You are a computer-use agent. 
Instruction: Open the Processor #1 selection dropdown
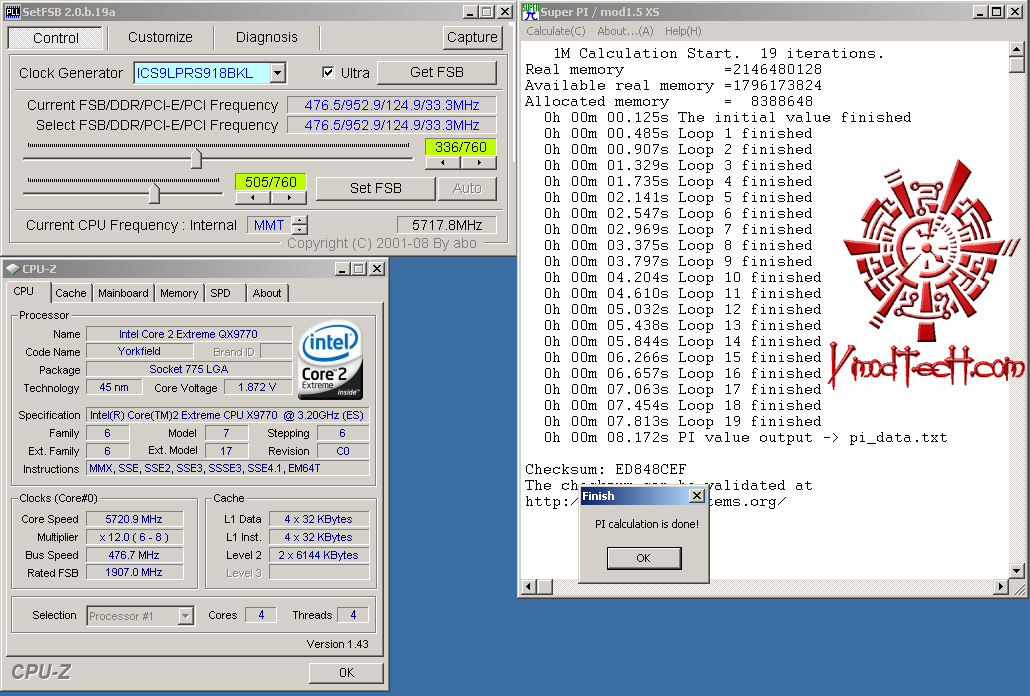tap(185, 616)
